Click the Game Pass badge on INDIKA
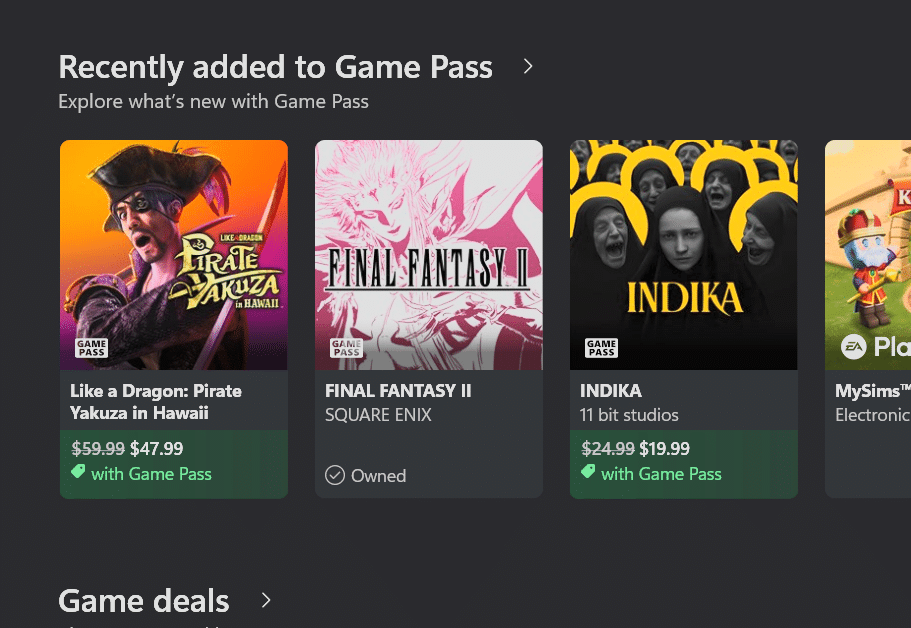The height and width of the screenshot is (628, 911). (x=602, y=348)
